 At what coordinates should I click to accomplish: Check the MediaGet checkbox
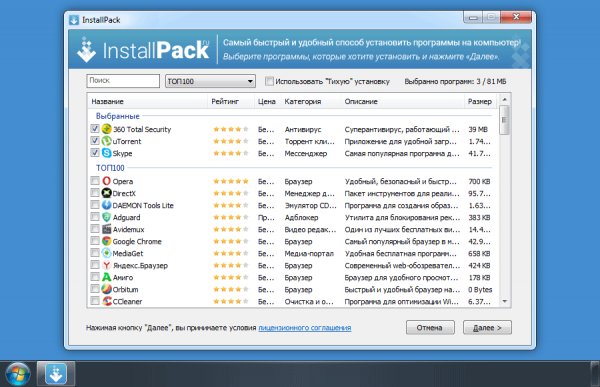95,253
